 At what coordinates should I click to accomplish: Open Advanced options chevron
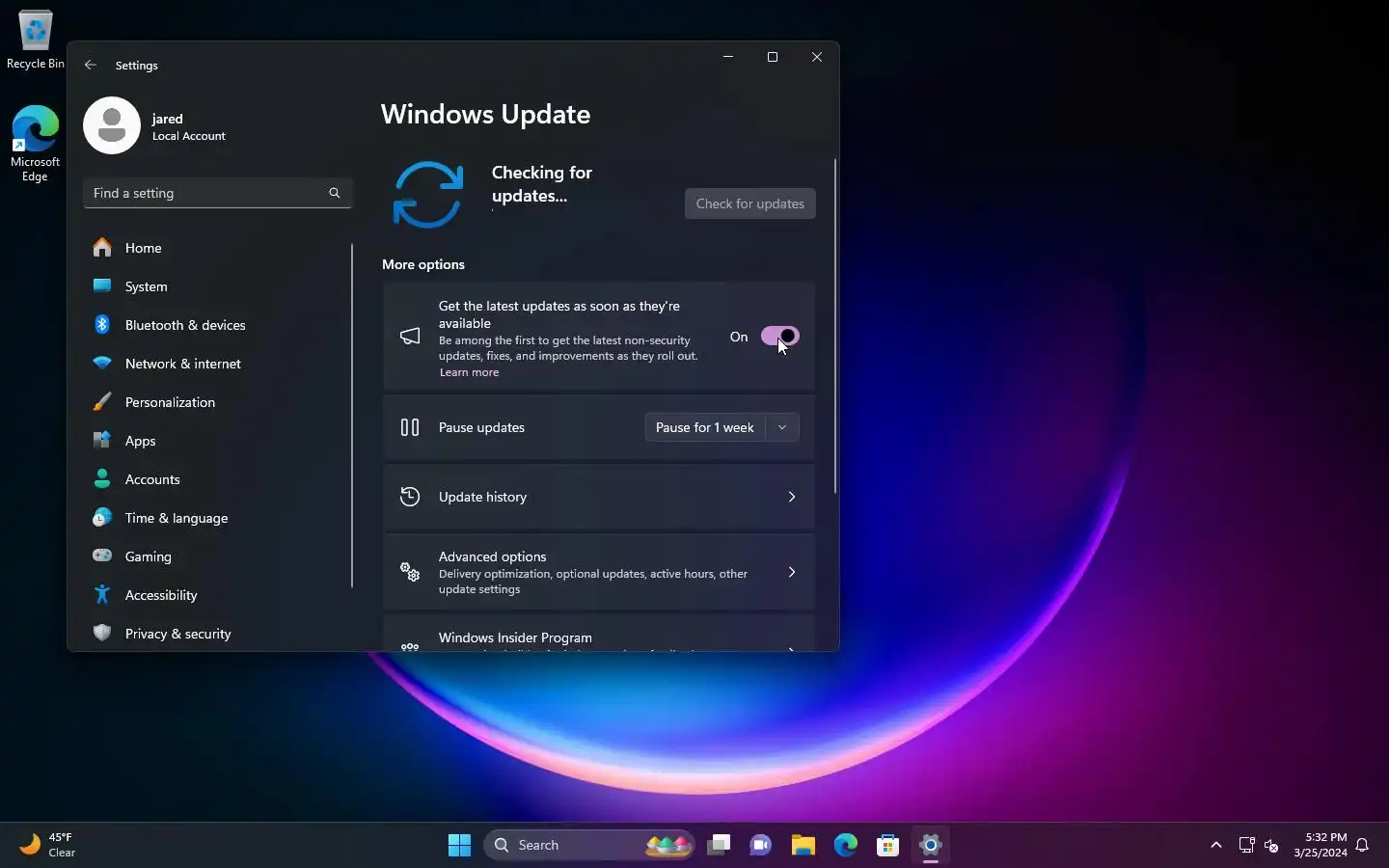792,572
